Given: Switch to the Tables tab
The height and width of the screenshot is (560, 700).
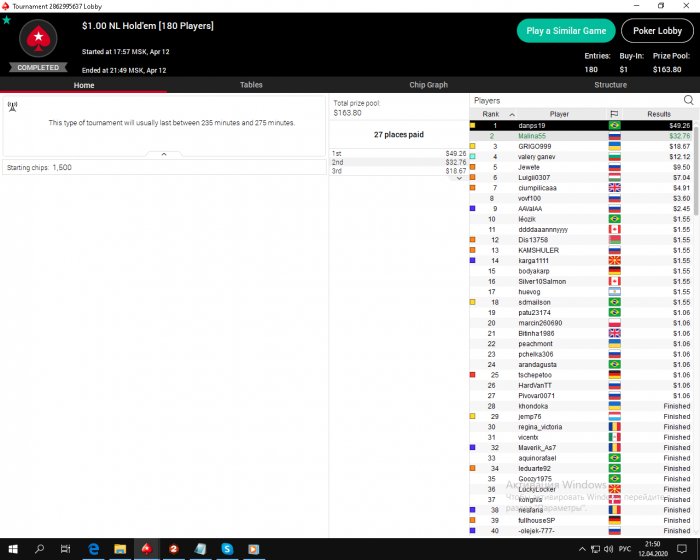Looking at the screenshot, I should [251, 85].
